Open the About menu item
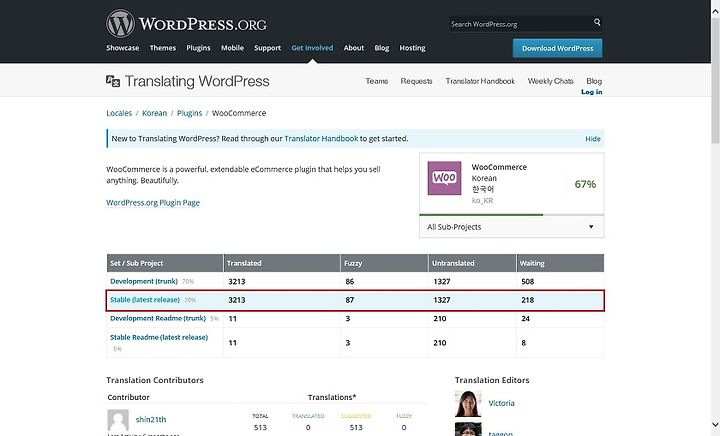The width and height of the screenshot is (720, 436). tap(354, 48)
